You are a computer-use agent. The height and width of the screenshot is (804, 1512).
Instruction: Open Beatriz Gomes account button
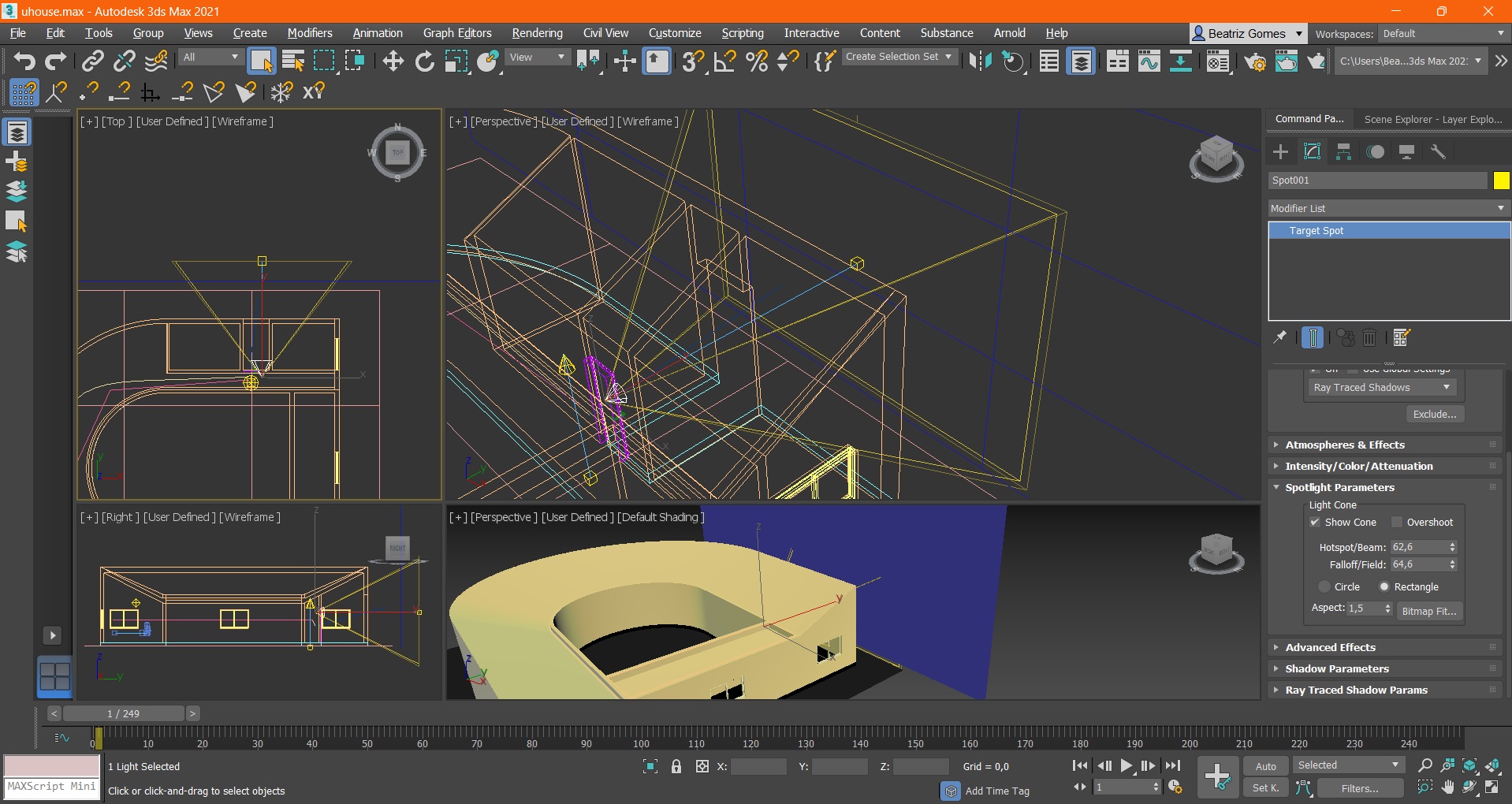(1248, 33)
